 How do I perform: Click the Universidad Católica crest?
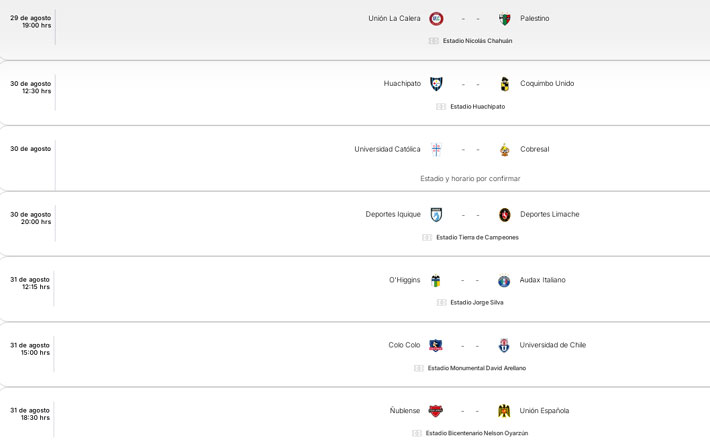(436, 149)
